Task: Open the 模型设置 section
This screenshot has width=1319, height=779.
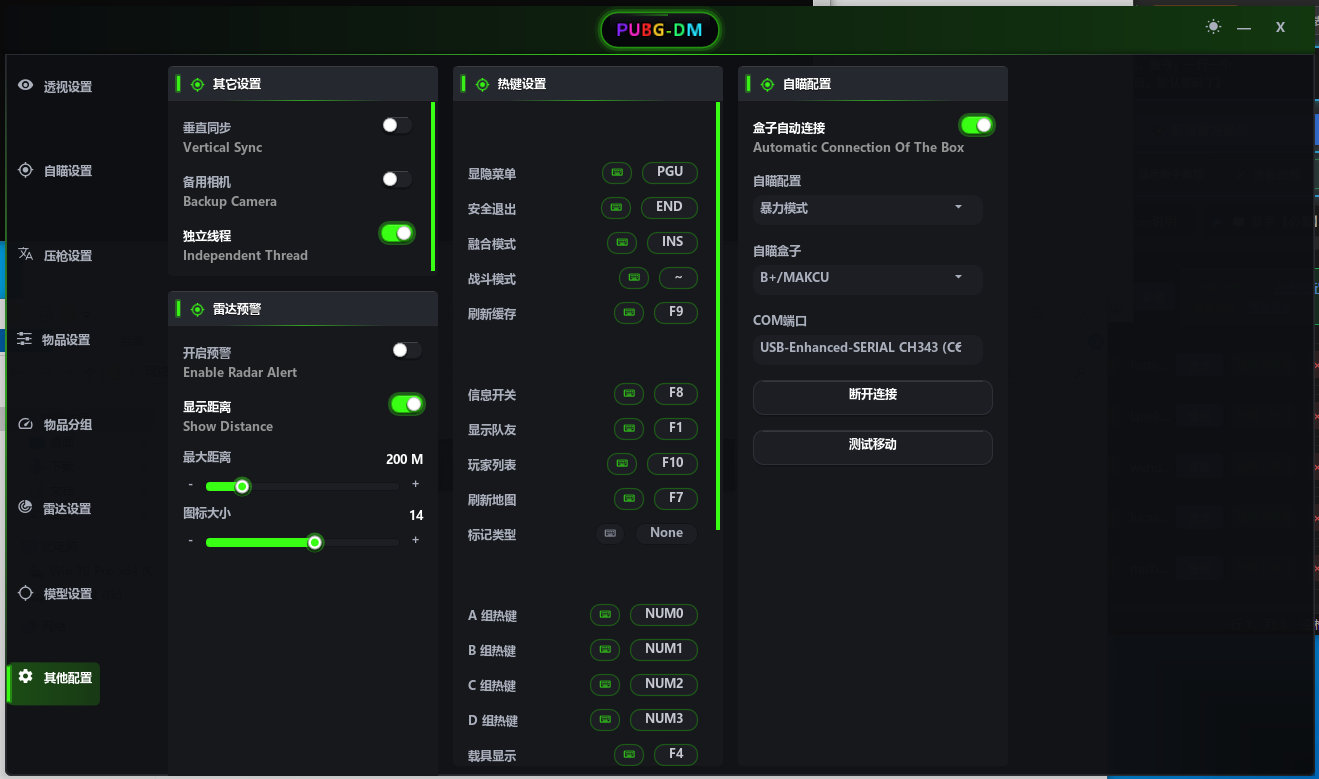Action: point(55,593)
